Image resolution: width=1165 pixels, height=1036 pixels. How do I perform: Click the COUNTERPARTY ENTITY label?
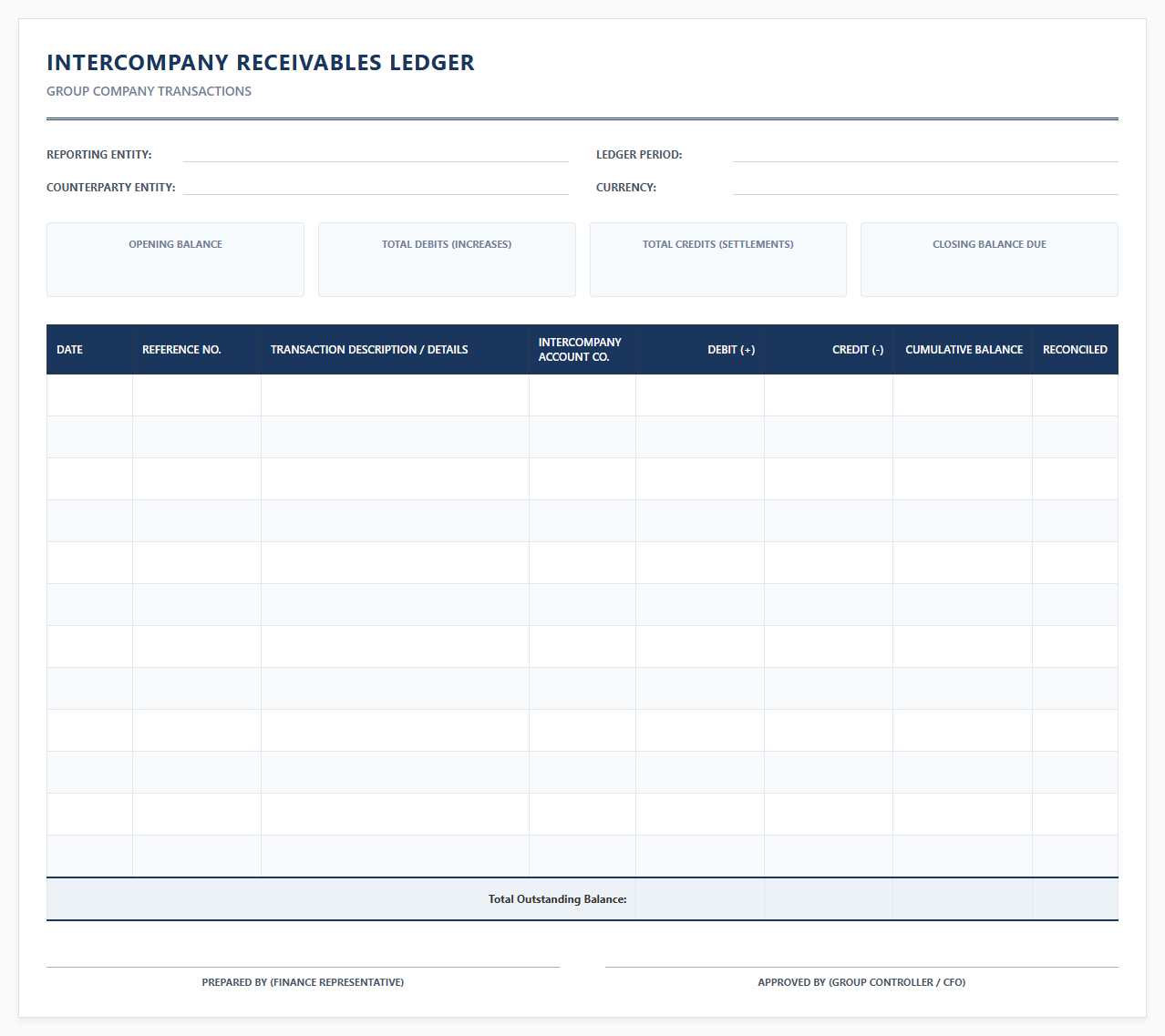pyautogui.click(x=111, y=188)
